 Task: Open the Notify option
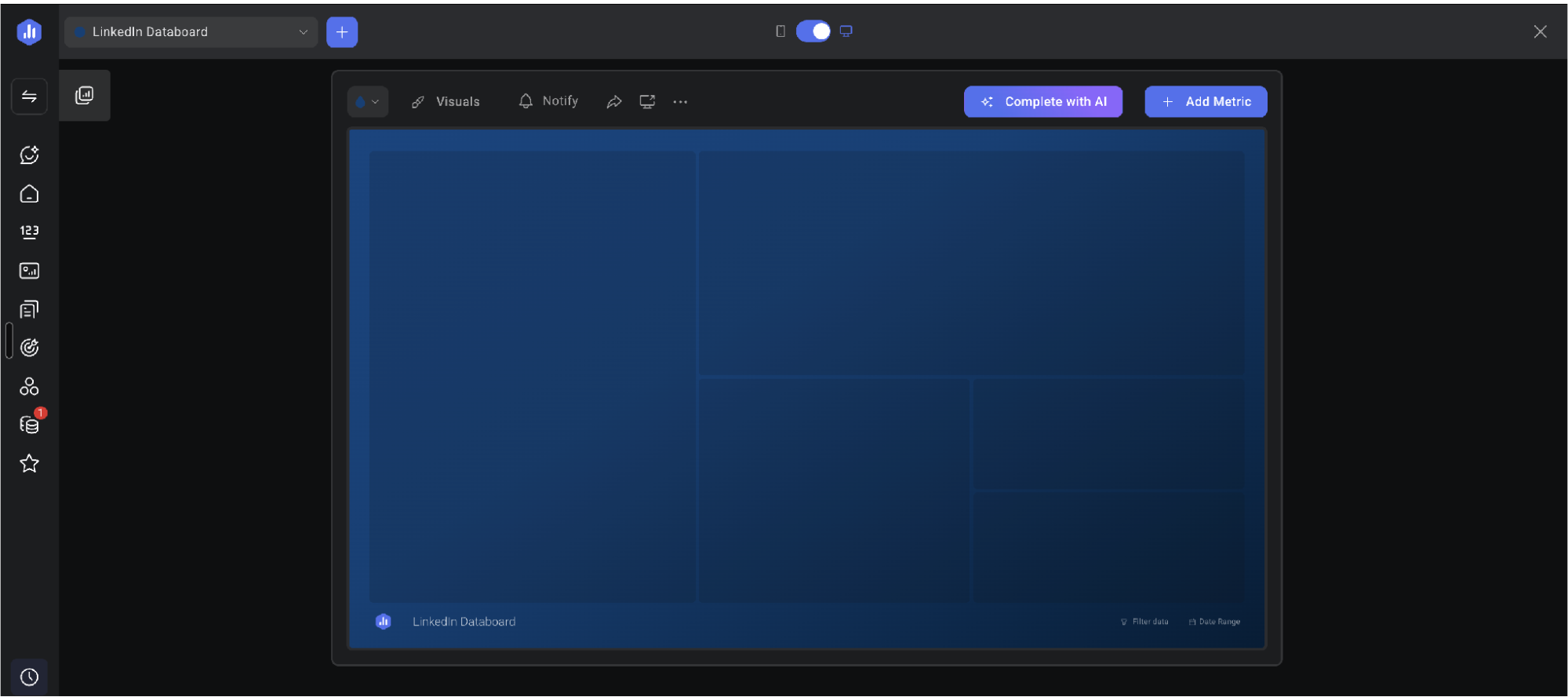[x=548, y=101]
